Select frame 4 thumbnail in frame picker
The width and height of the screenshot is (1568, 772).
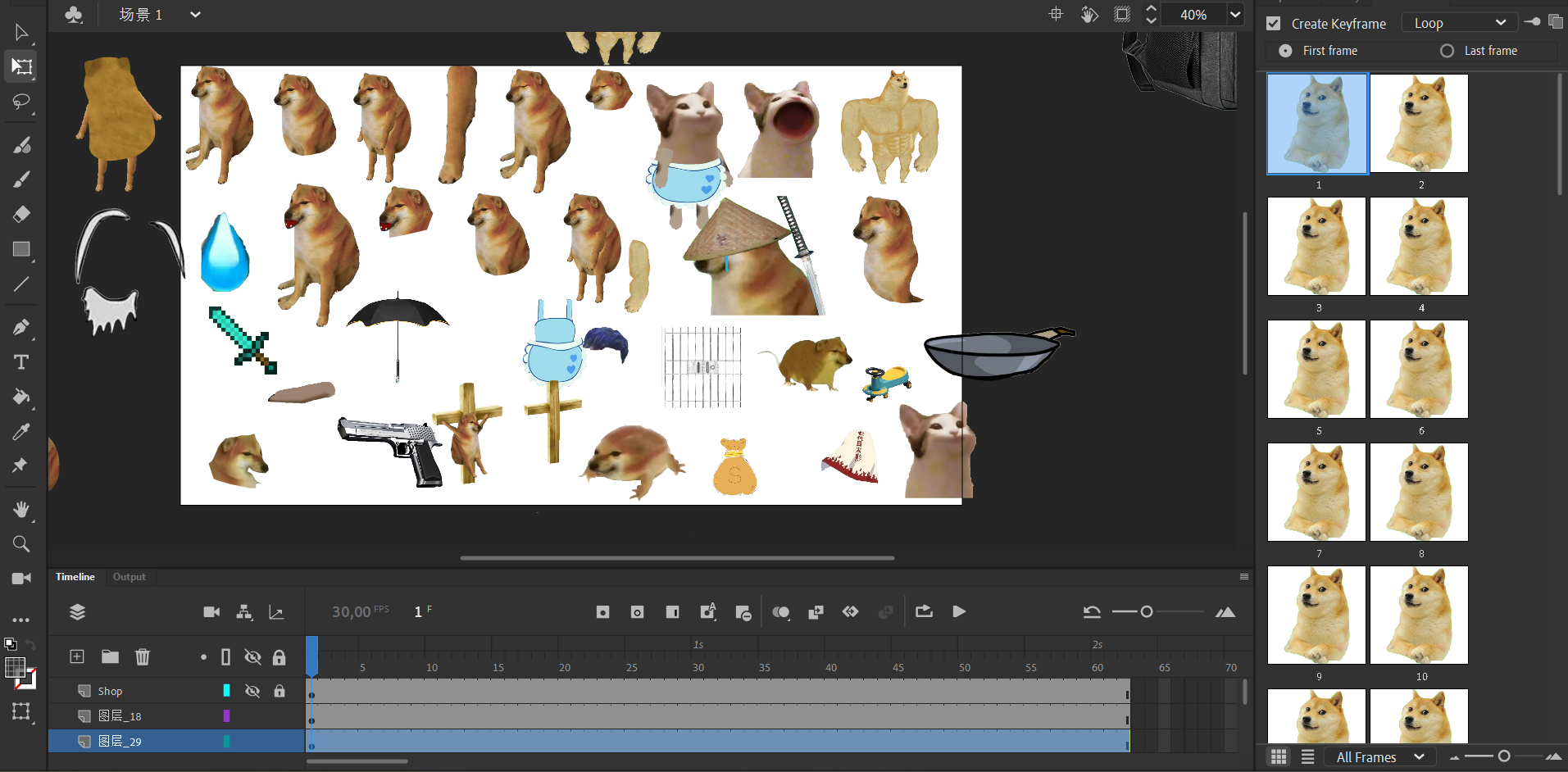[x=1419, y=247]
